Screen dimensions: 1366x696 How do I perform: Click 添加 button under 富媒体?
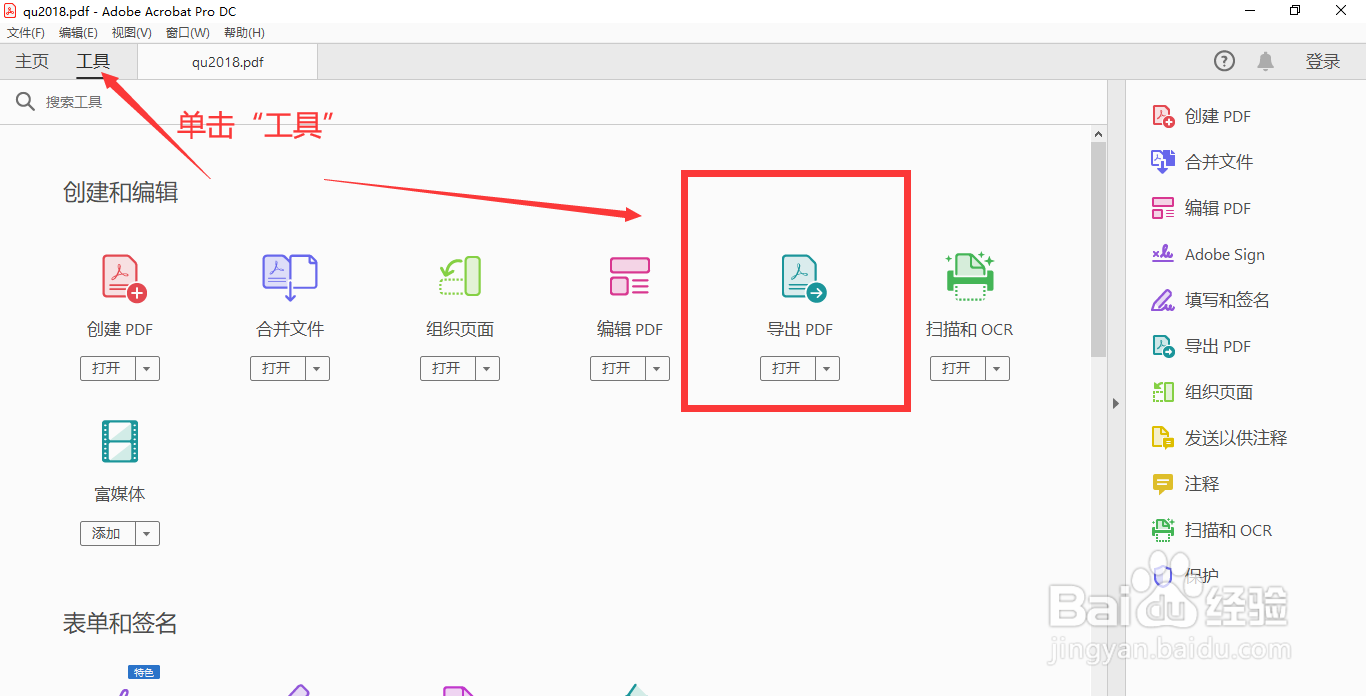click(107, 533)
